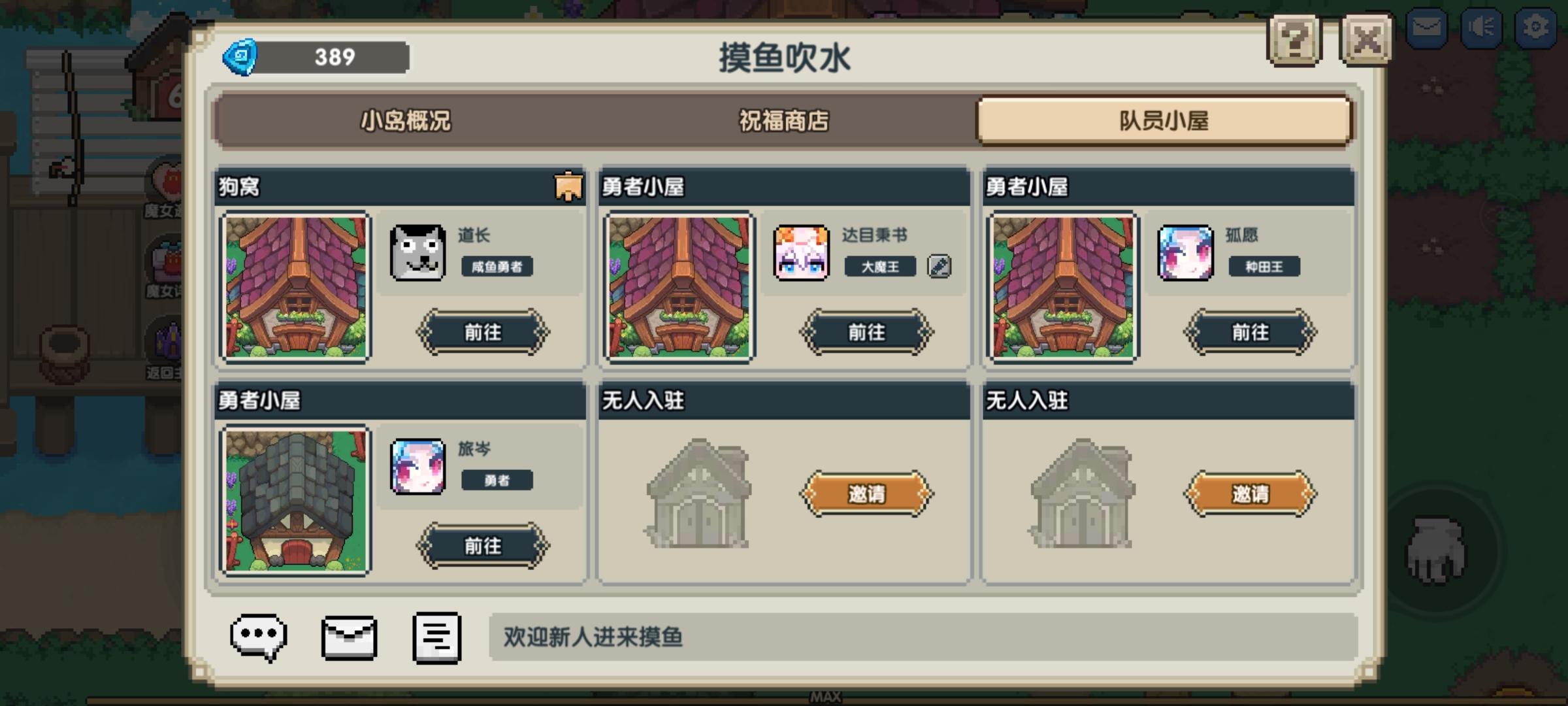The height and width of the screenshot is (706, 1568).
Task: Open the settings gear icon top right
Action: (1535, 27)
